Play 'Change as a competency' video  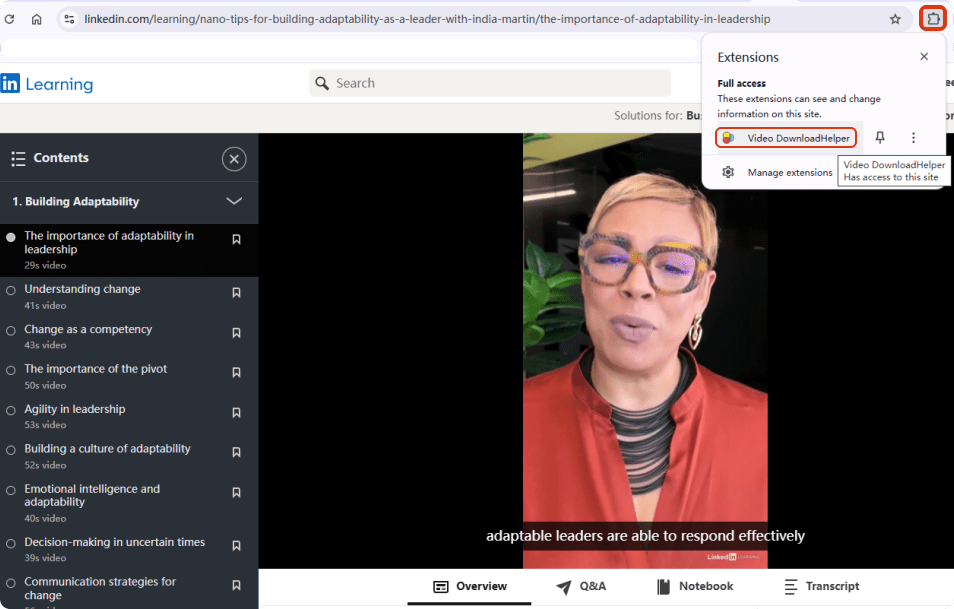88,329
